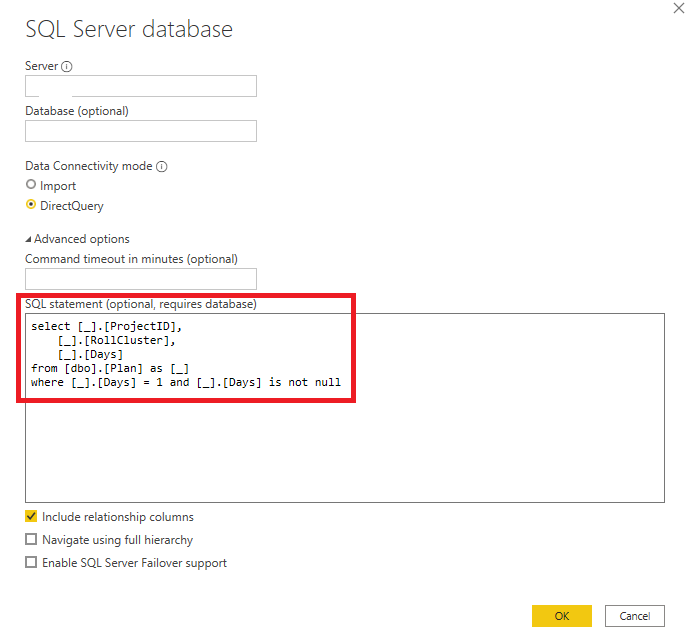Click the Data Connectivity mode info icon
Screen dimensions: 695x640
pos(162,166)
